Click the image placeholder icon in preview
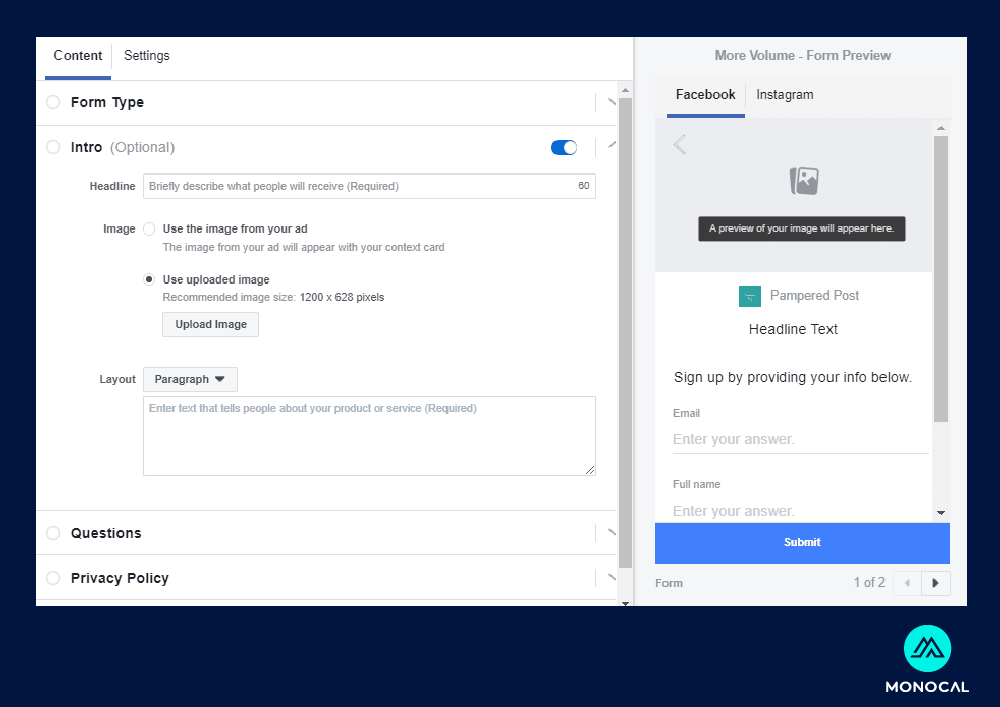 click(804, 181)
